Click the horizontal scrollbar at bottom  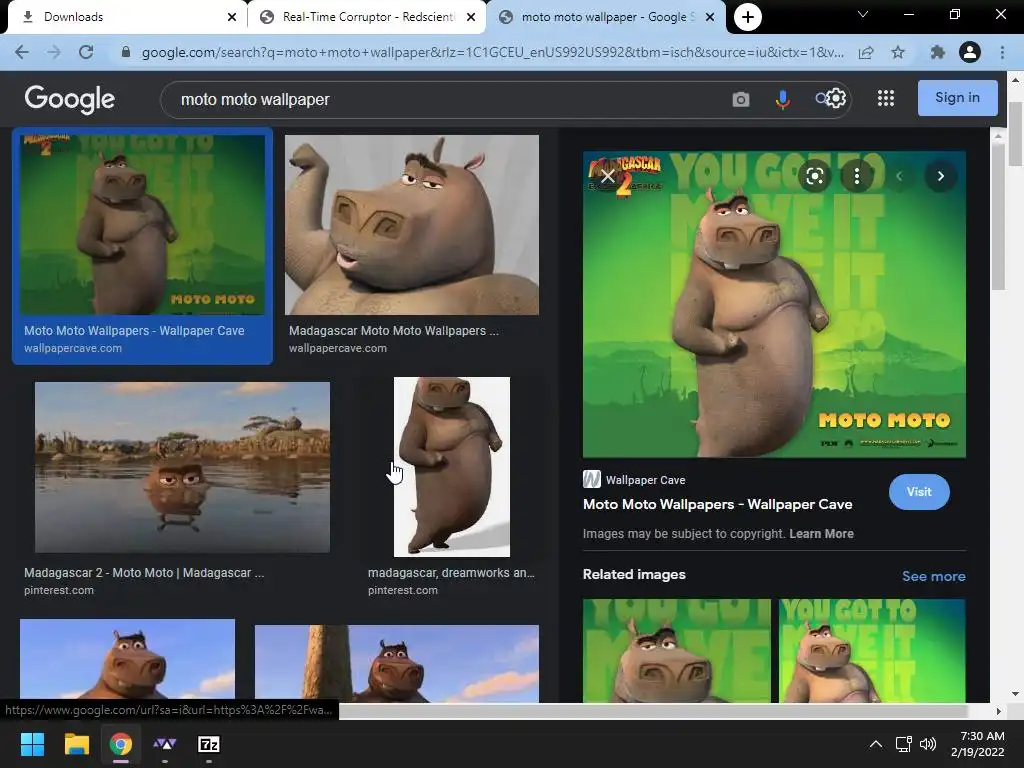[x=653, y=711]
